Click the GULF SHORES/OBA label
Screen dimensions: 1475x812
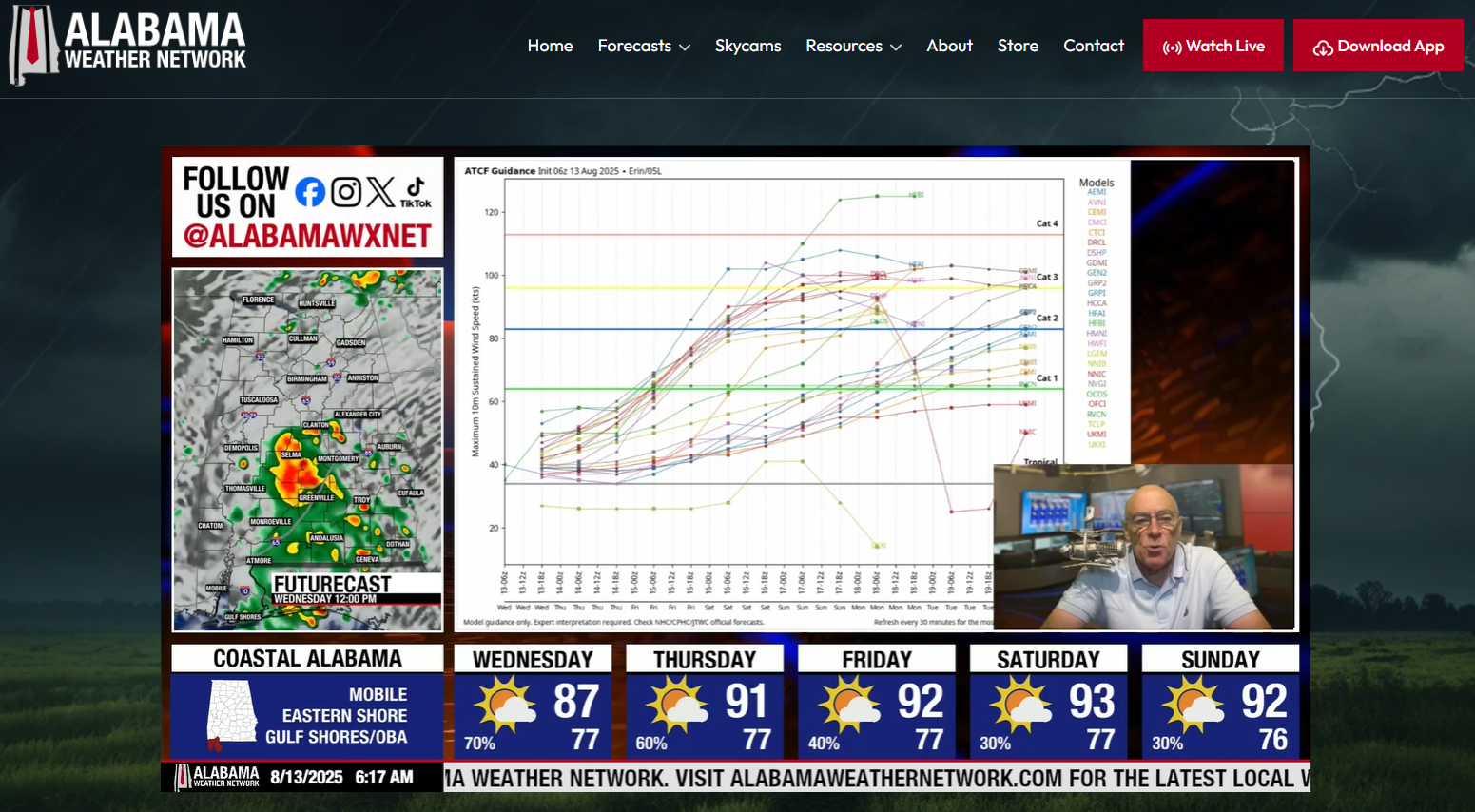coord(336,737)
